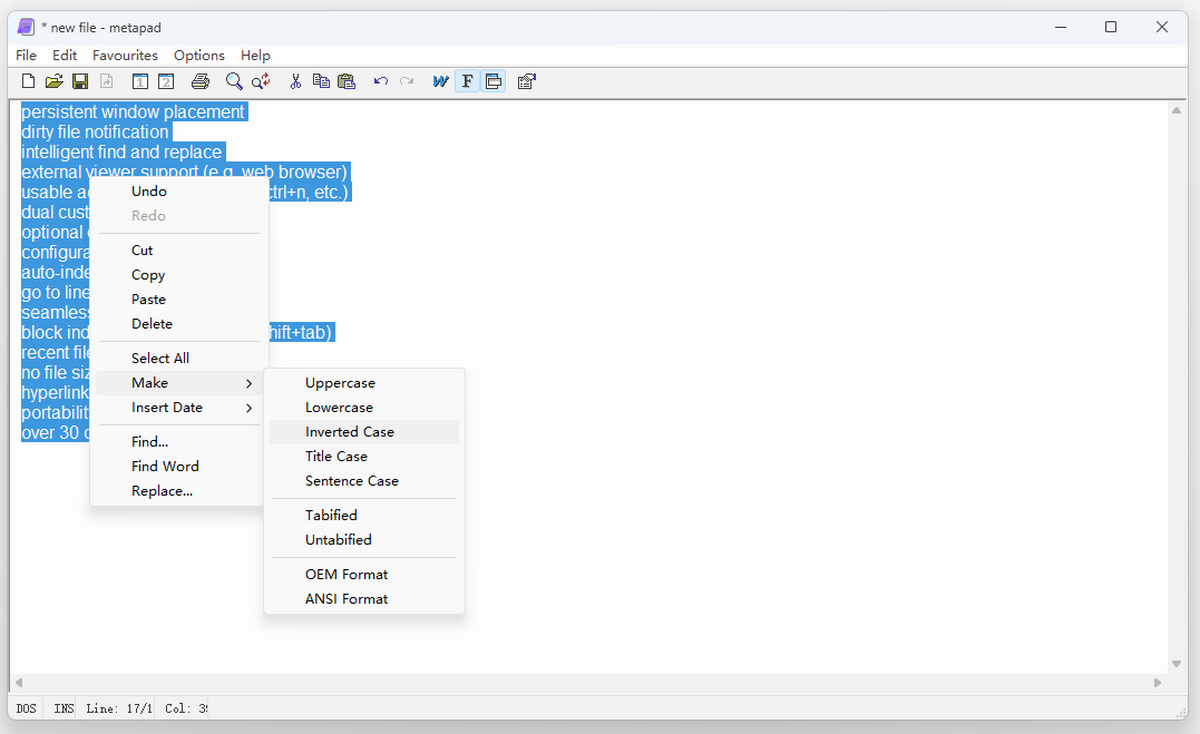
Task: Click the Open file folder icon
Action: pos(54,82)
